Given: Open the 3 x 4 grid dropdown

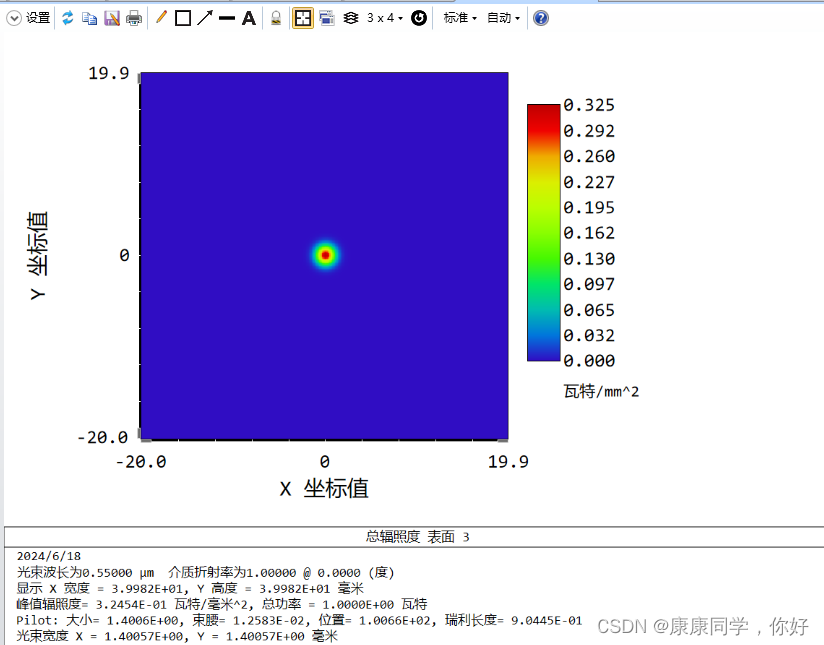Looking at the screenshot, I should click(x=385, y=18).
